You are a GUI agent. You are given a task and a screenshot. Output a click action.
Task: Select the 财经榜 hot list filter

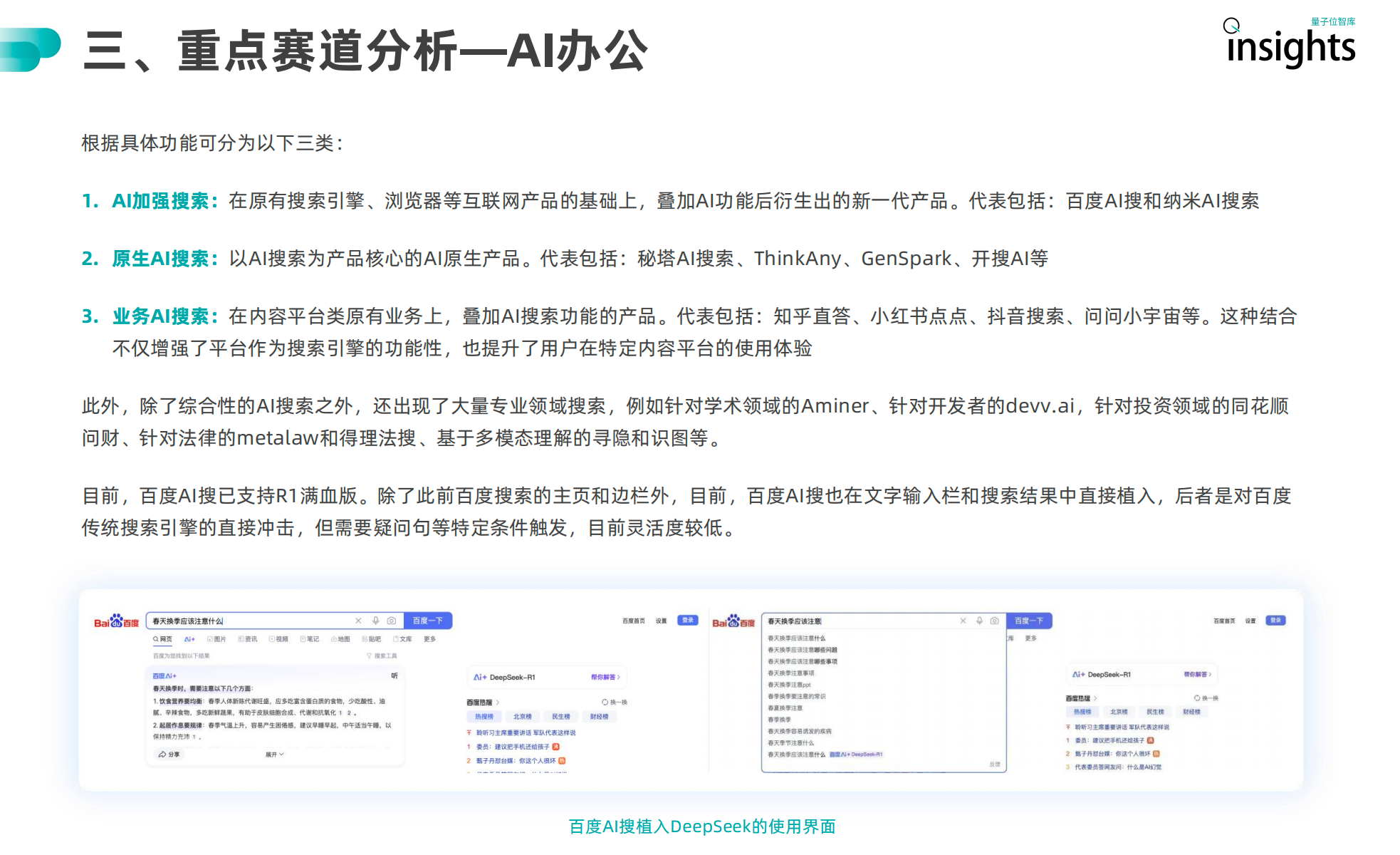pyautogui.click(x=599, y=717)
